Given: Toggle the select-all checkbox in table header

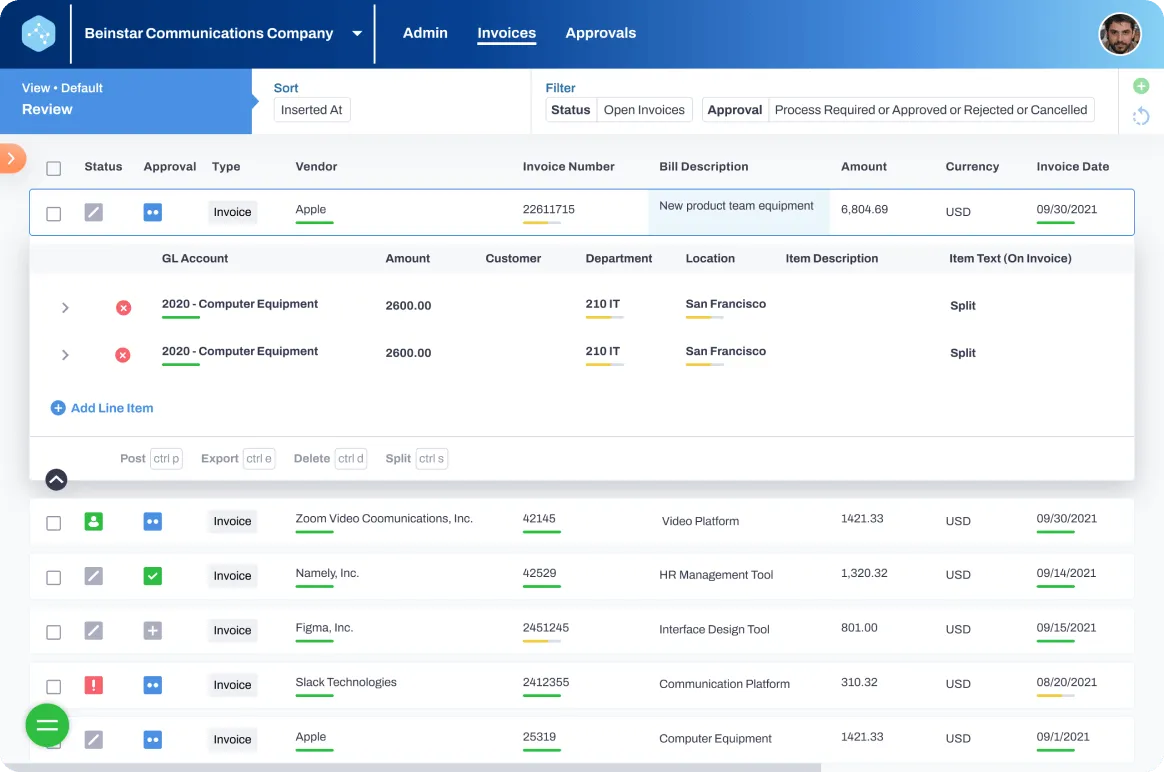Looking at the screenshot, I should 54,168.
